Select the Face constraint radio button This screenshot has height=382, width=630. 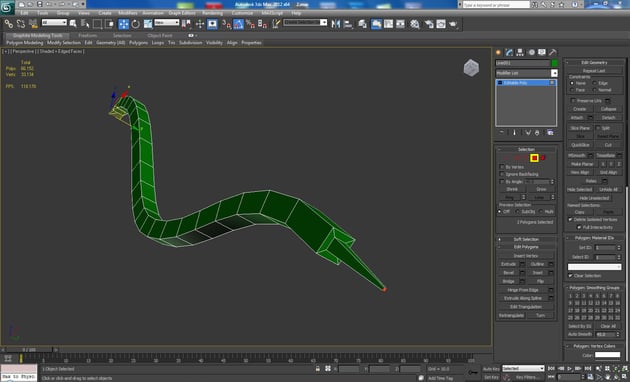572,90
